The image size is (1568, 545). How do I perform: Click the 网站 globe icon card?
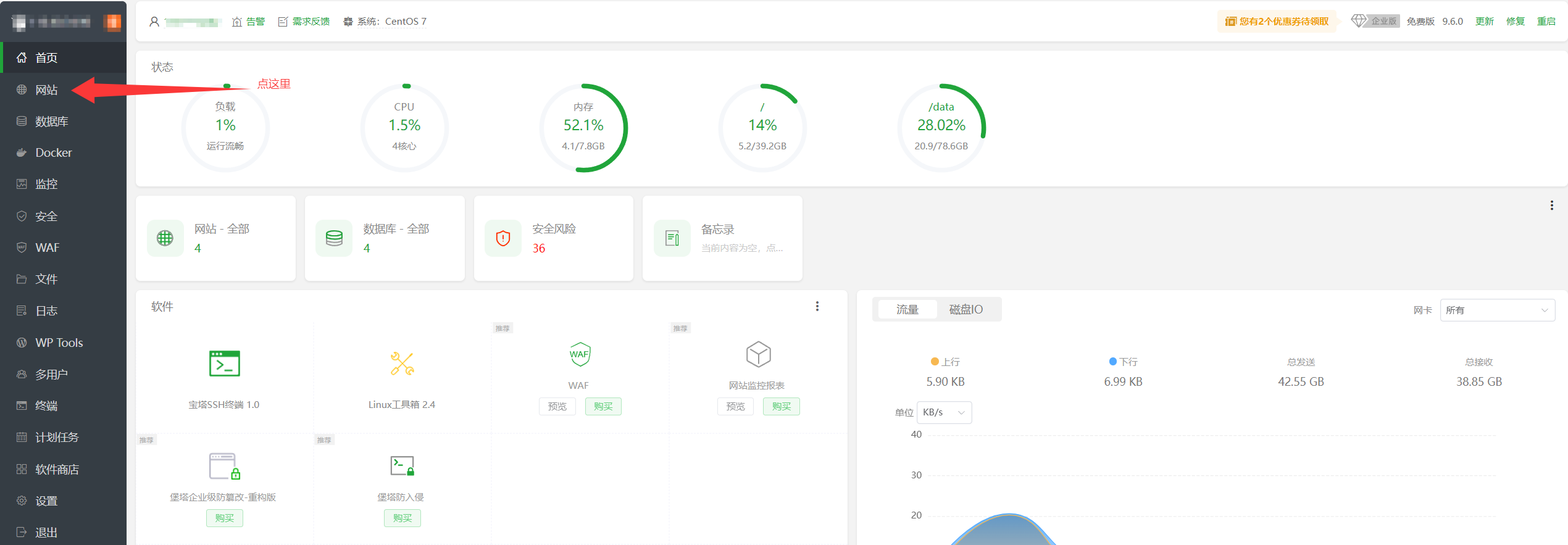165,238
